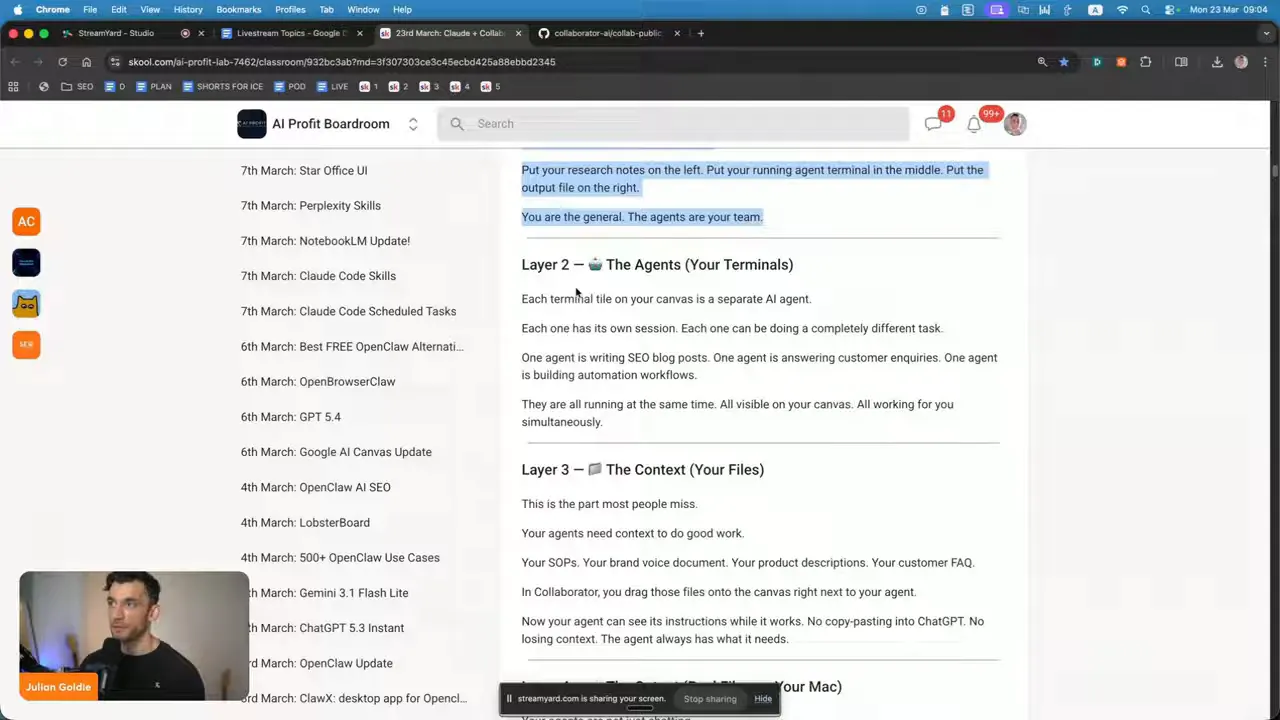
Task: Click the Julian Goldie webcam thumbnail
Action: coord(134,636)
